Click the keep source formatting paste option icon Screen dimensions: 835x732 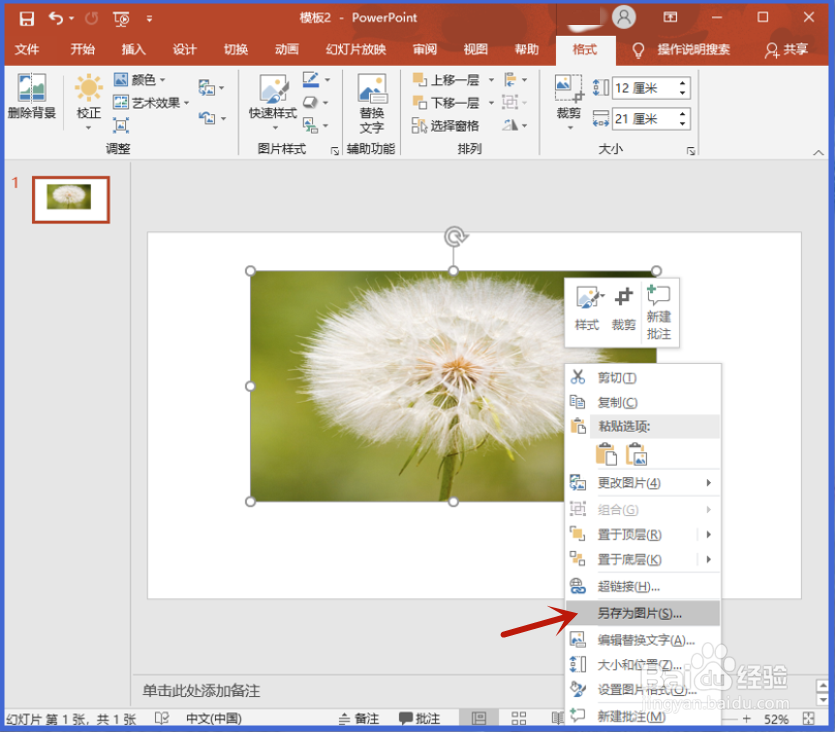607,455
